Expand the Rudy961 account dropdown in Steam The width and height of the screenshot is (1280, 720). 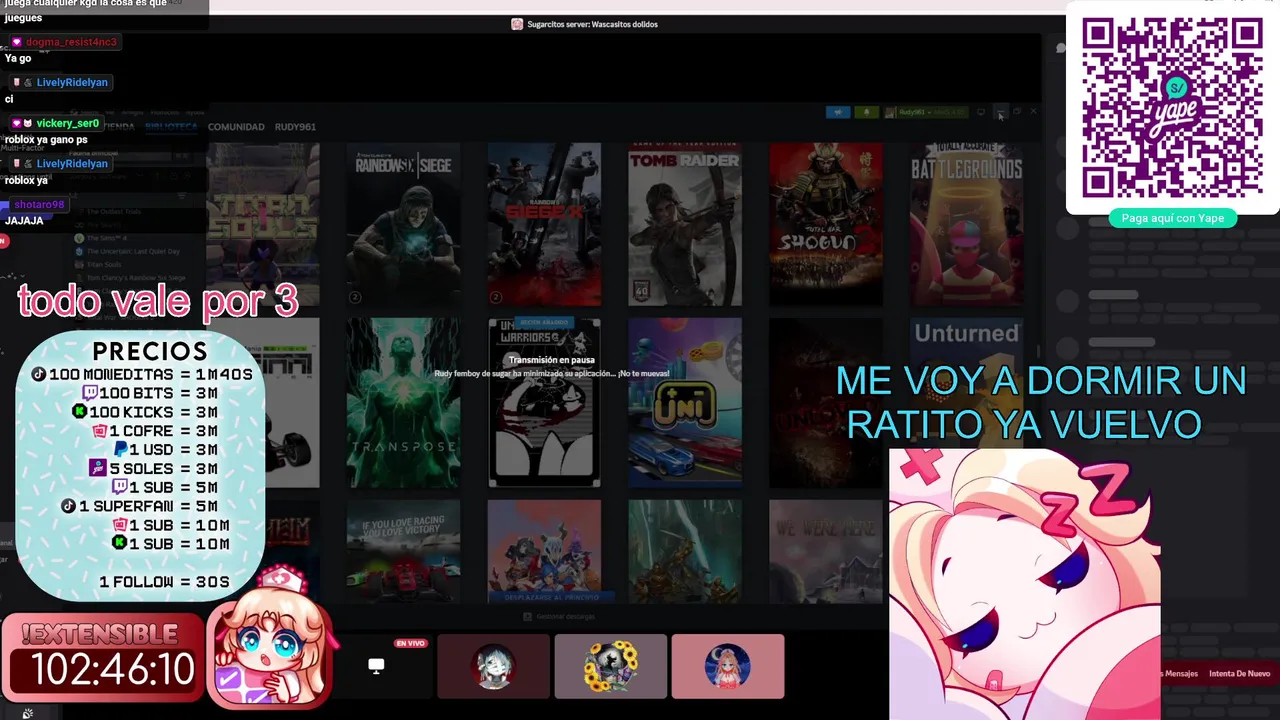[x=925, y=112]
